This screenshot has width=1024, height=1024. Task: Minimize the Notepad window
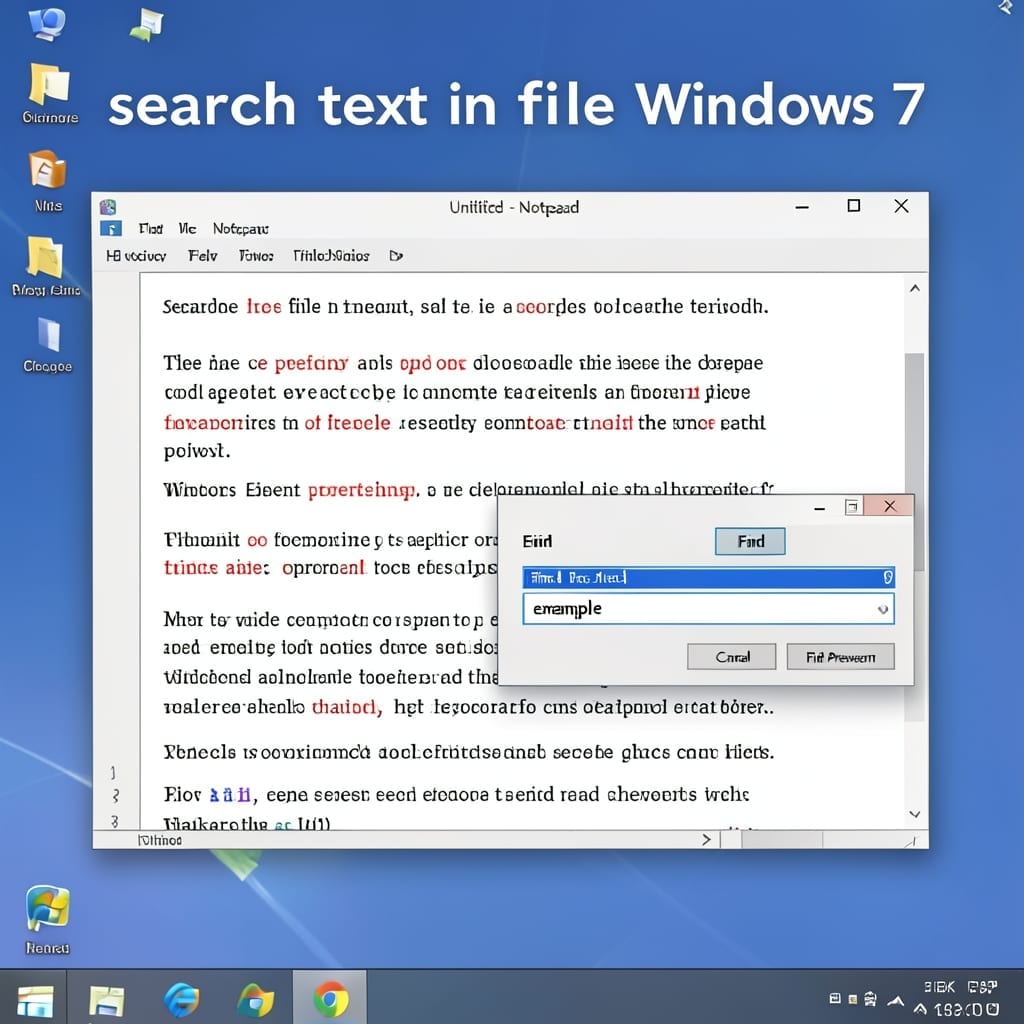(802, 208)
